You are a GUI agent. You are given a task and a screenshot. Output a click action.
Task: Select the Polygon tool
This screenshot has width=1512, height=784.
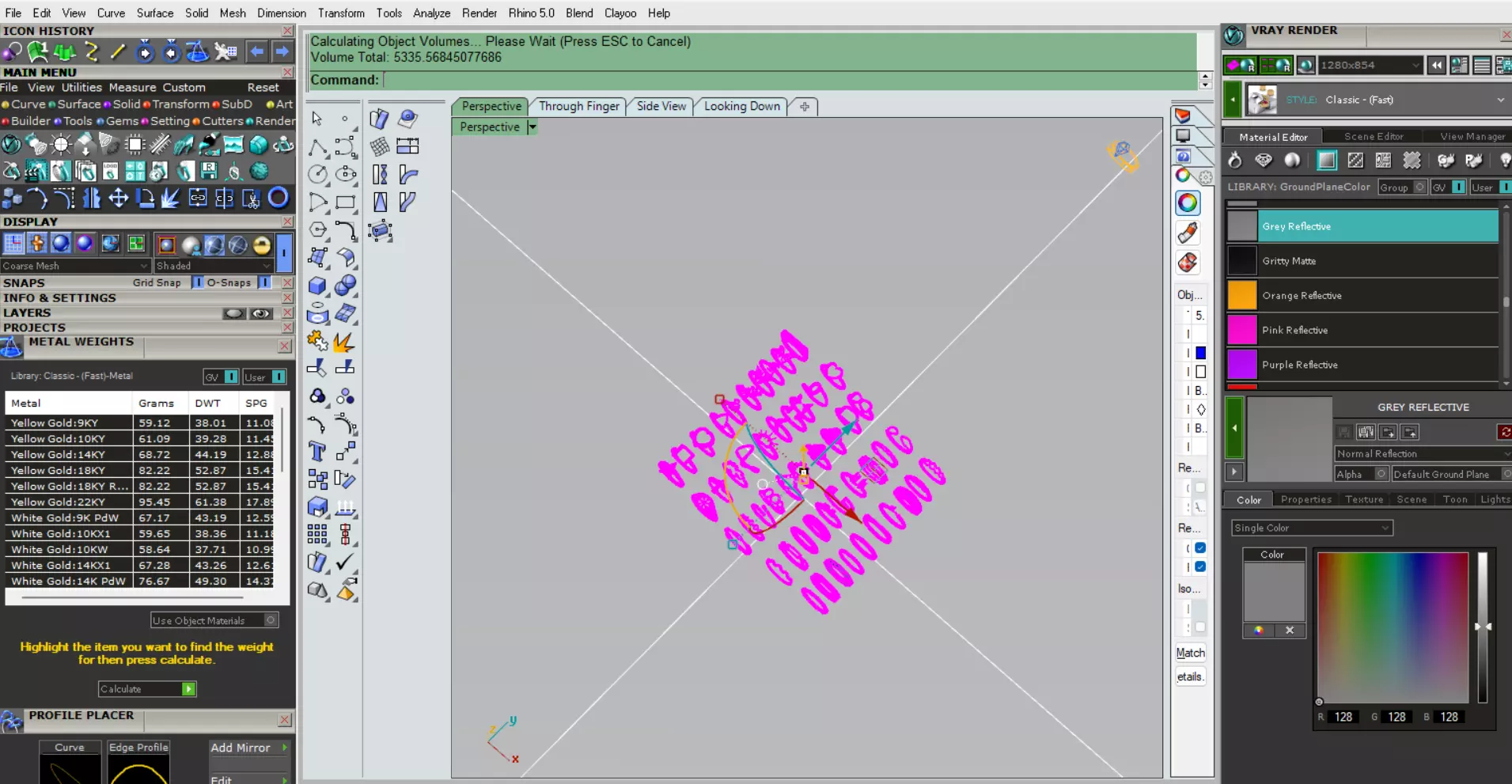click(317, 230)
